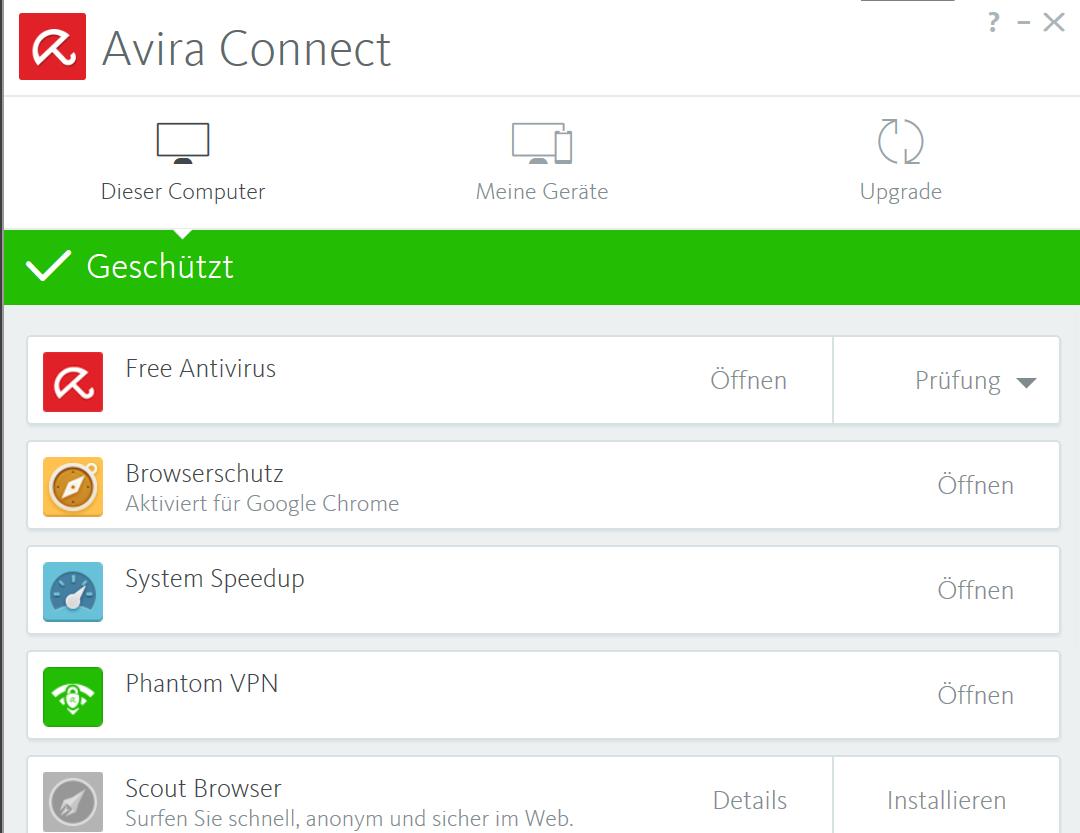Click the Avira umbrella logo in header
This screenshot has width=1080, height=833.
click(52, 46)
